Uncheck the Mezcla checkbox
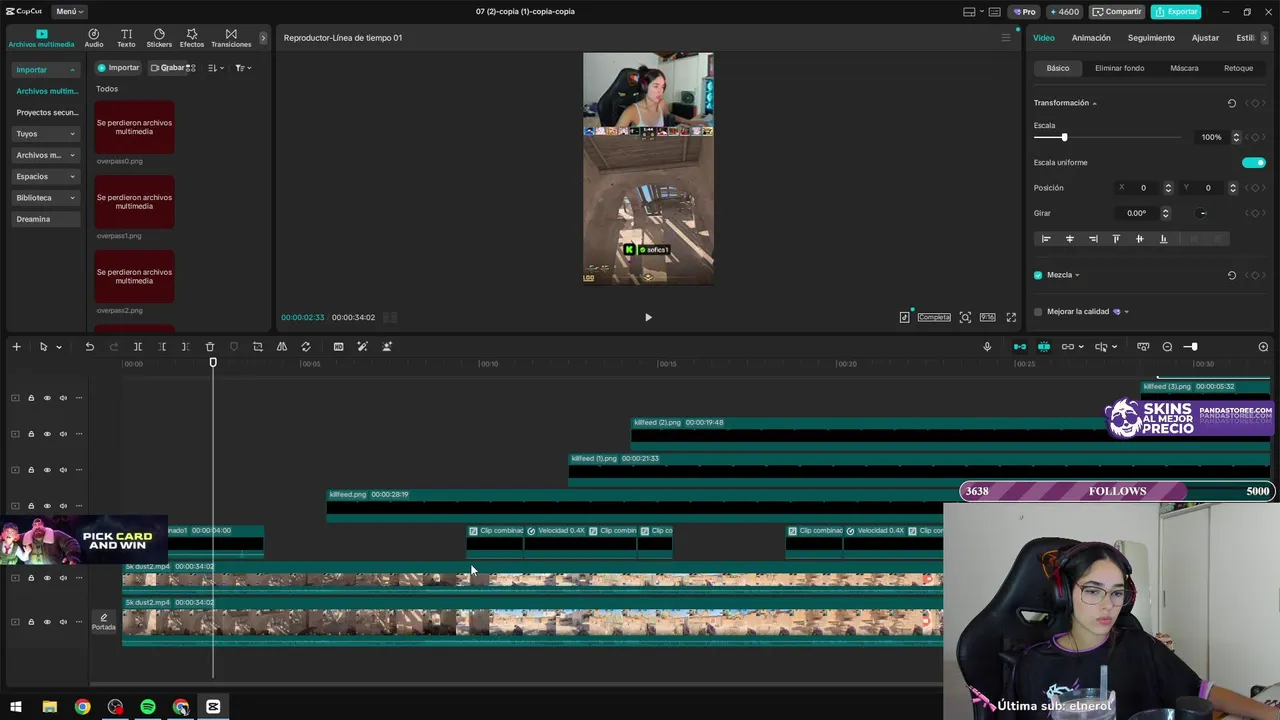The height and width of the screenshot is (720, 1280). [1038, 275]
